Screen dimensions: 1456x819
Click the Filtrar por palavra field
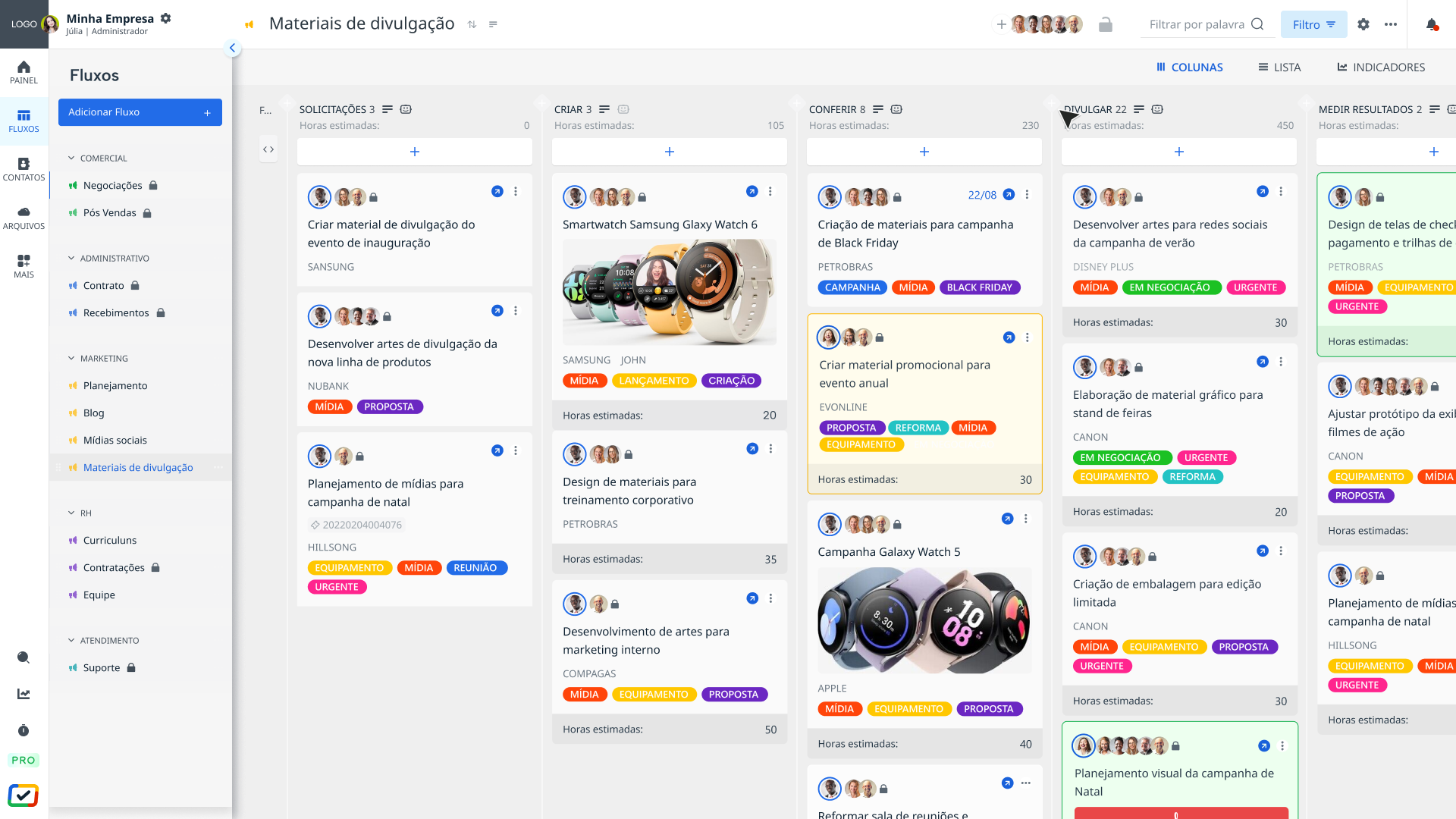point(1197,24)
